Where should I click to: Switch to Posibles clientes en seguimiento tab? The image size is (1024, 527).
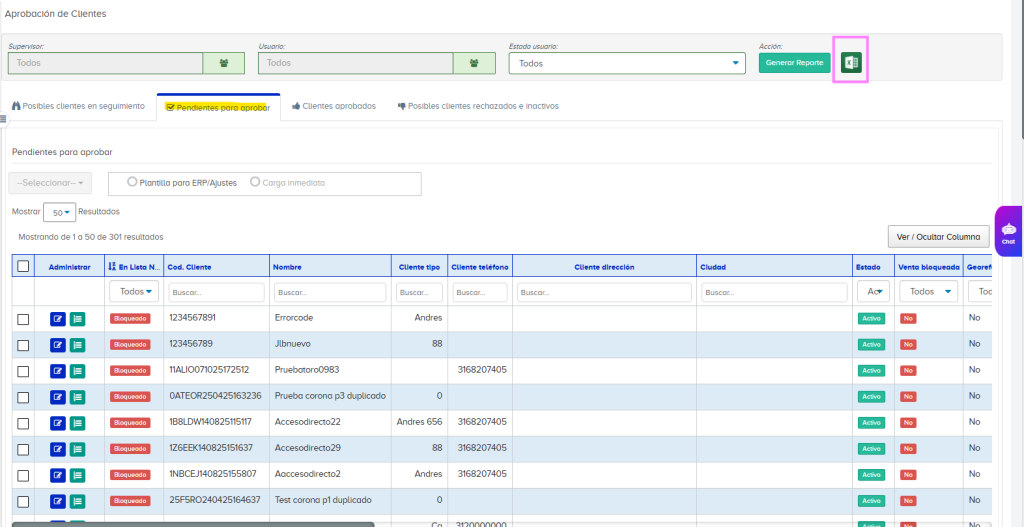(x=78, y=106)
